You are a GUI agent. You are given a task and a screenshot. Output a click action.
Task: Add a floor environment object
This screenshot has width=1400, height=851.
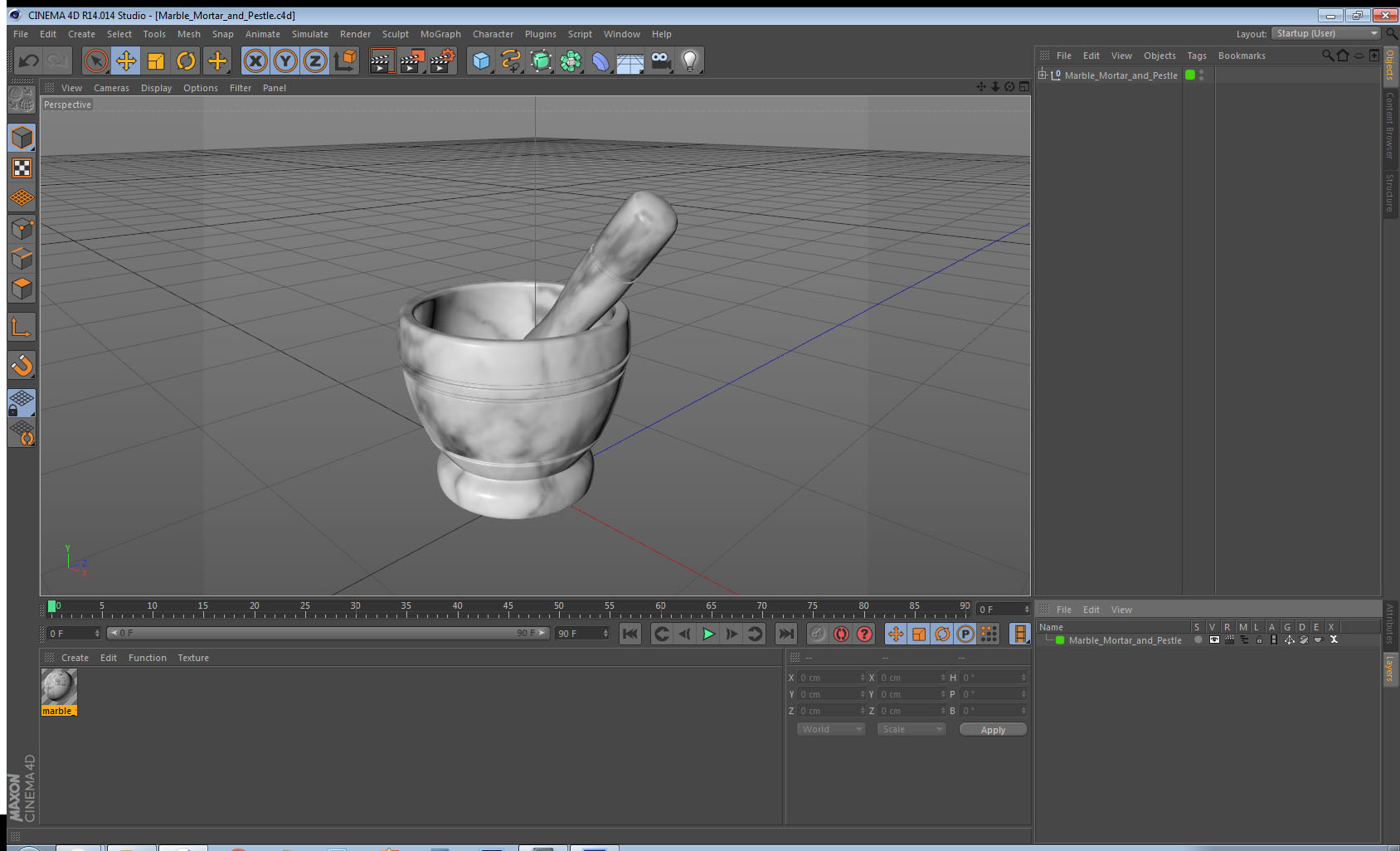click(x=630, y=61)
